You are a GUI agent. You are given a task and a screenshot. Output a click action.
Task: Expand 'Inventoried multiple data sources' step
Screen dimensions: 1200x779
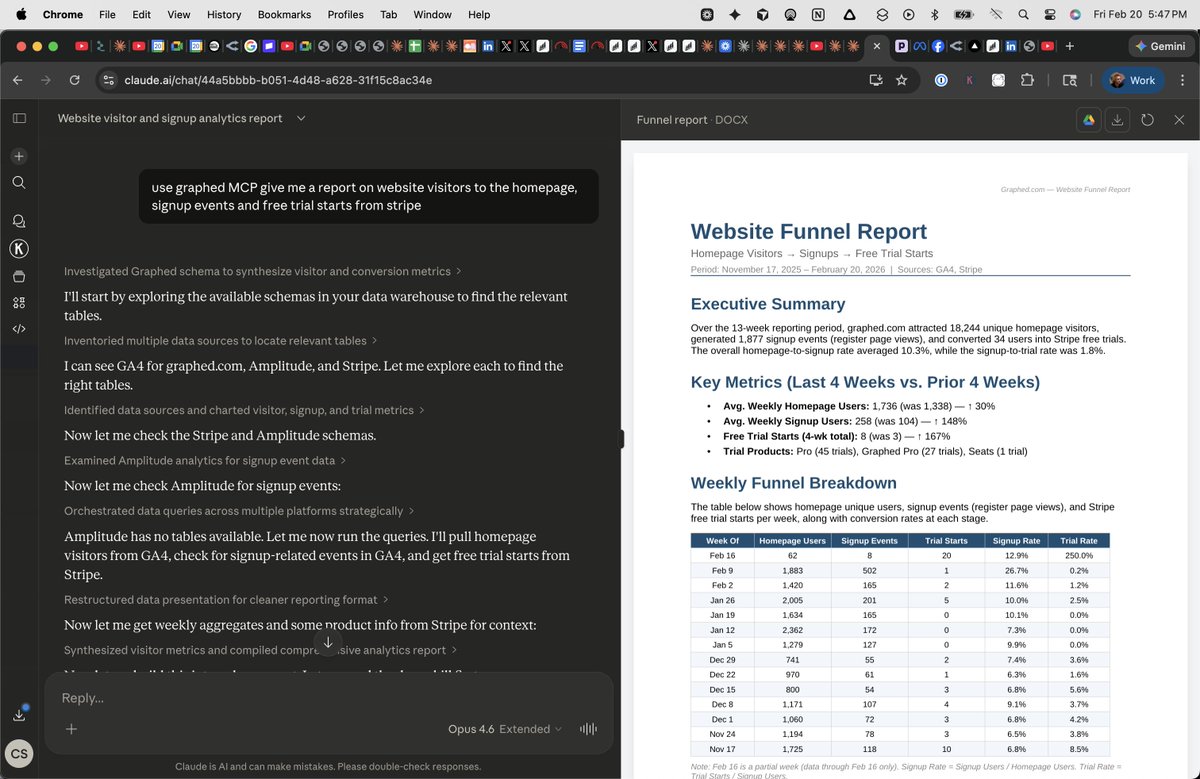[220, 341]
